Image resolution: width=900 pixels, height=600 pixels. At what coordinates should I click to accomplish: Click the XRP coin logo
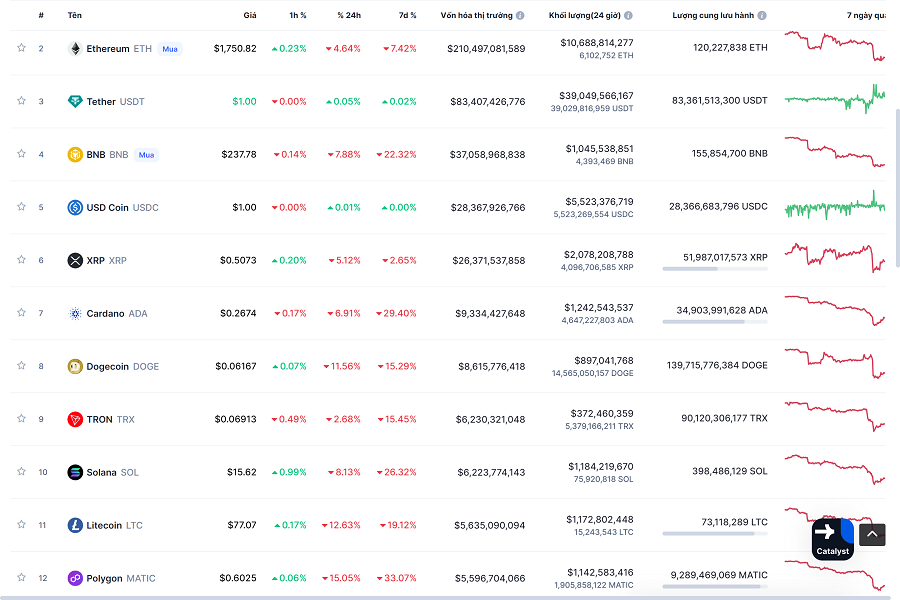tap(75, 260)
